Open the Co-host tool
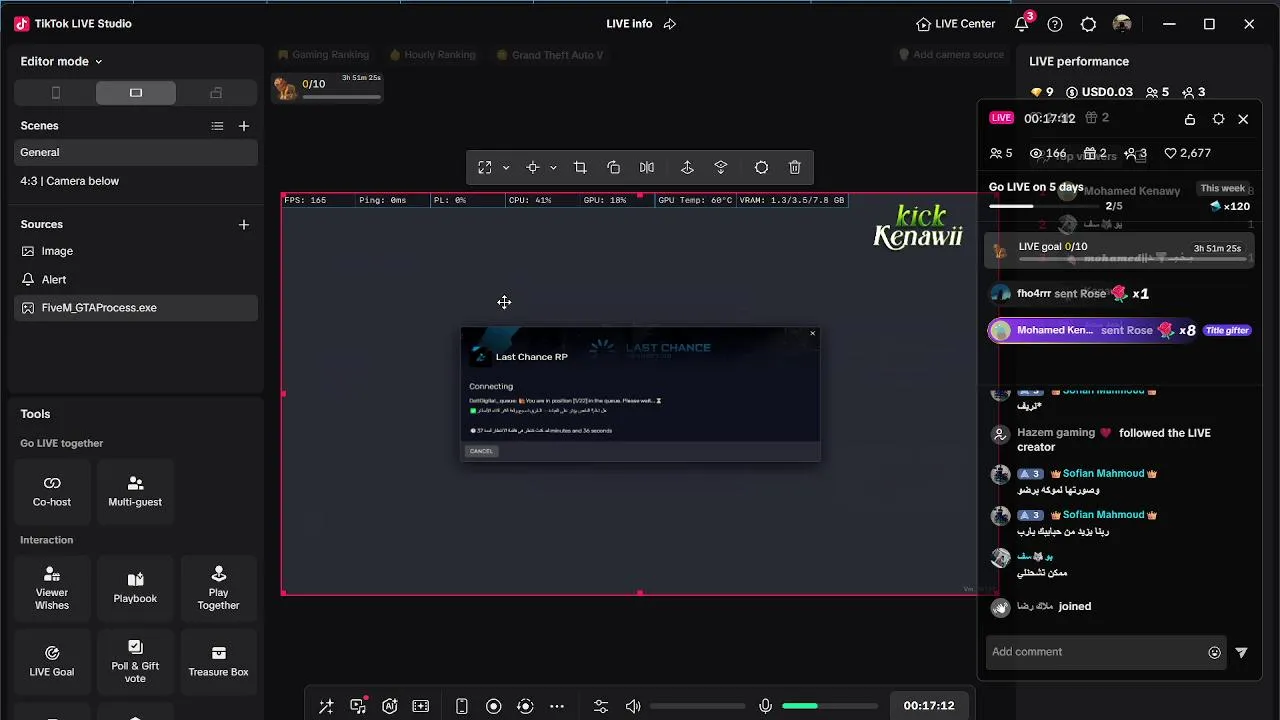1280x720 pixels. (52, 491)
